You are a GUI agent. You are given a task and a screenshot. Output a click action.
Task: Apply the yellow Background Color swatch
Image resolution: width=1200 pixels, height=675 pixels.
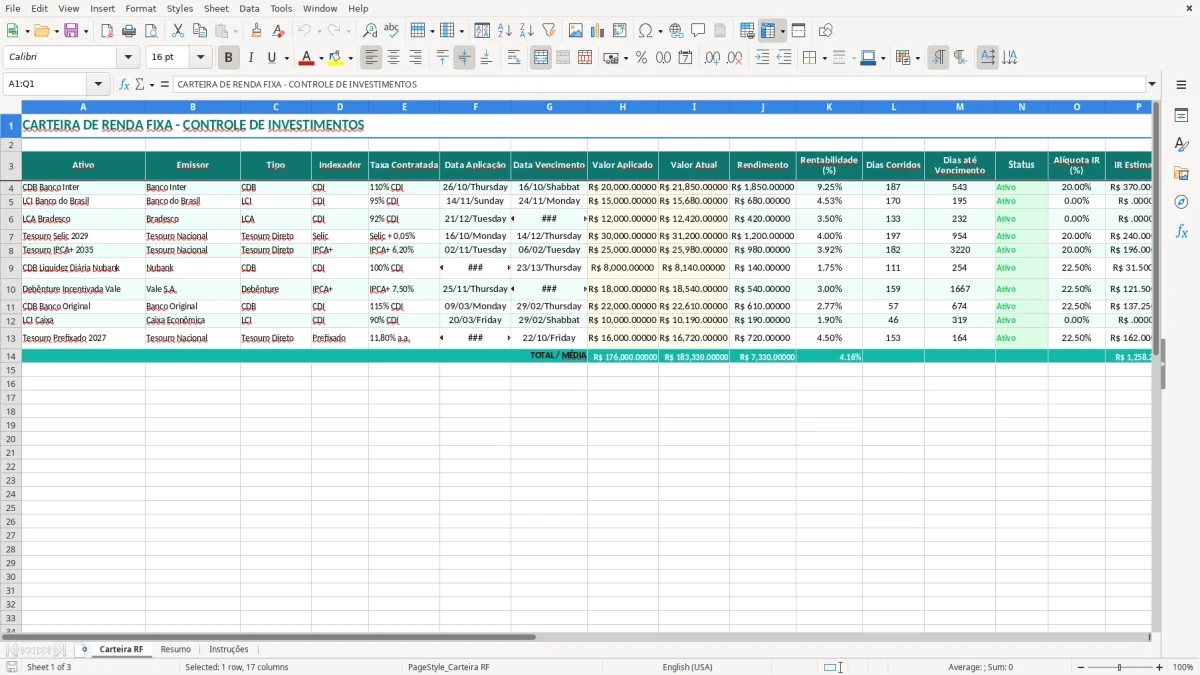point(335,58)
